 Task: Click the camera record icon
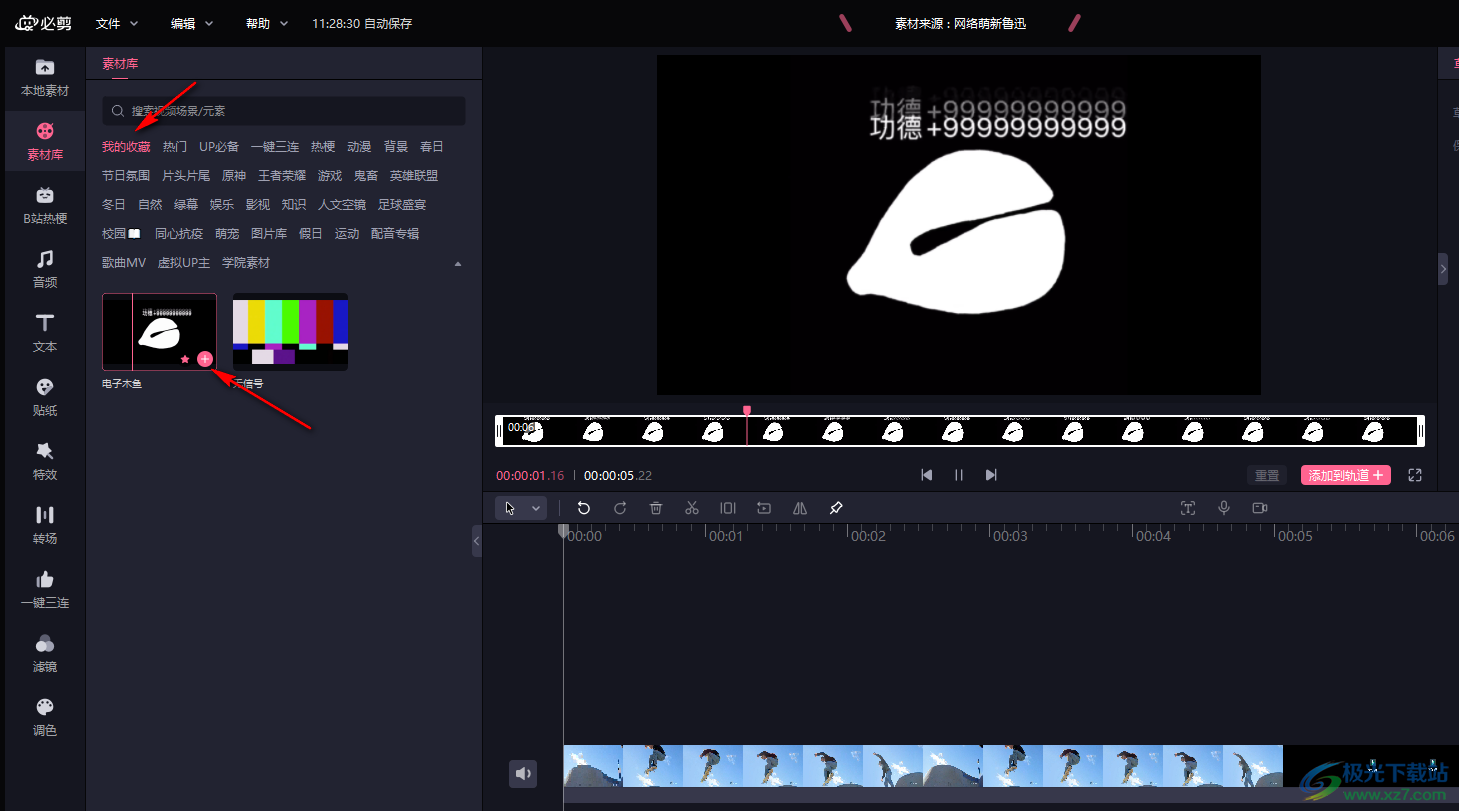[x=1260, y=508]
